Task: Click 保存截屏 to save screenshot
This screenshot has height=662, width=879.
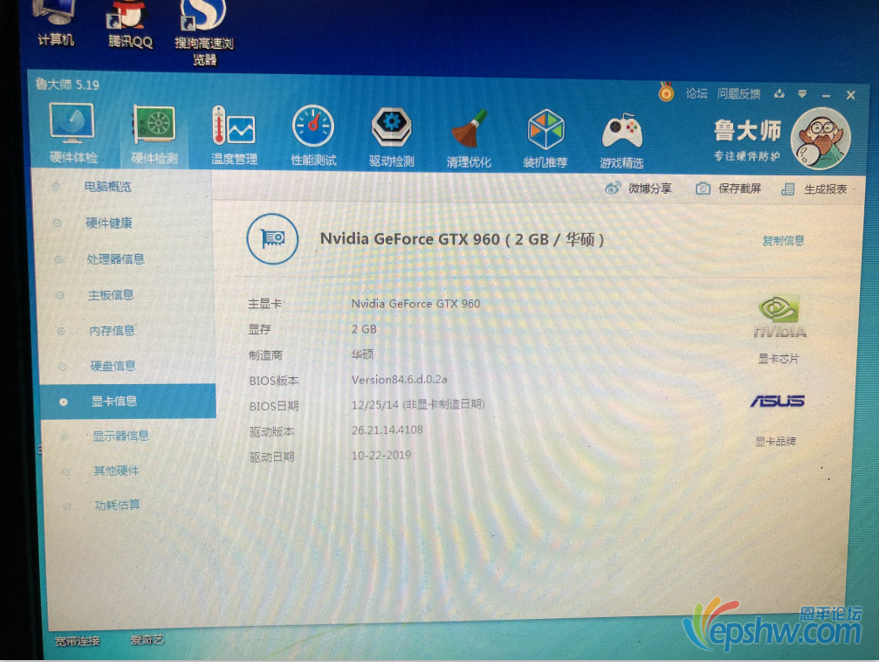Action: coord(728,189)
